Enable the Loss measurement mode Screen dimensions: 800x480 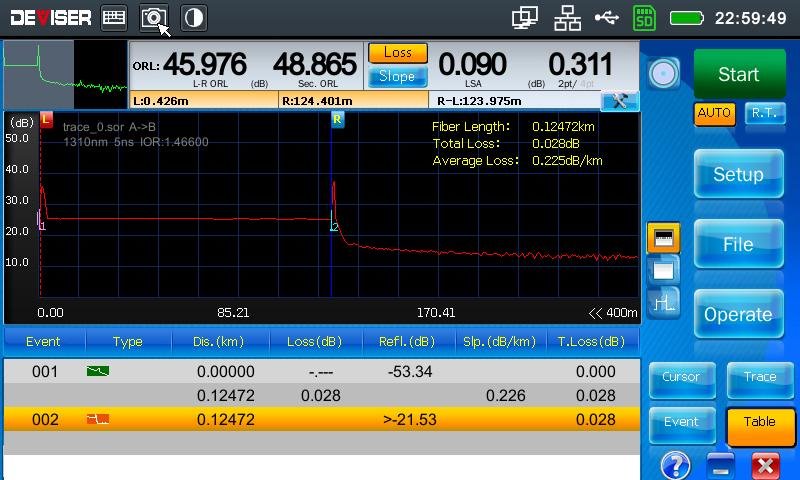[x=397, y=53]
